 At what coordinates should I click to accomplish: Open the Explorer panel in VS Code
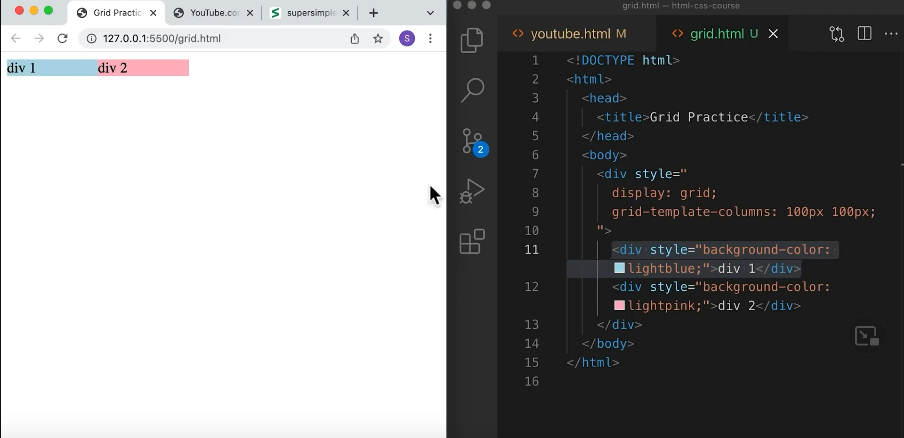click(x=472, y=40)
